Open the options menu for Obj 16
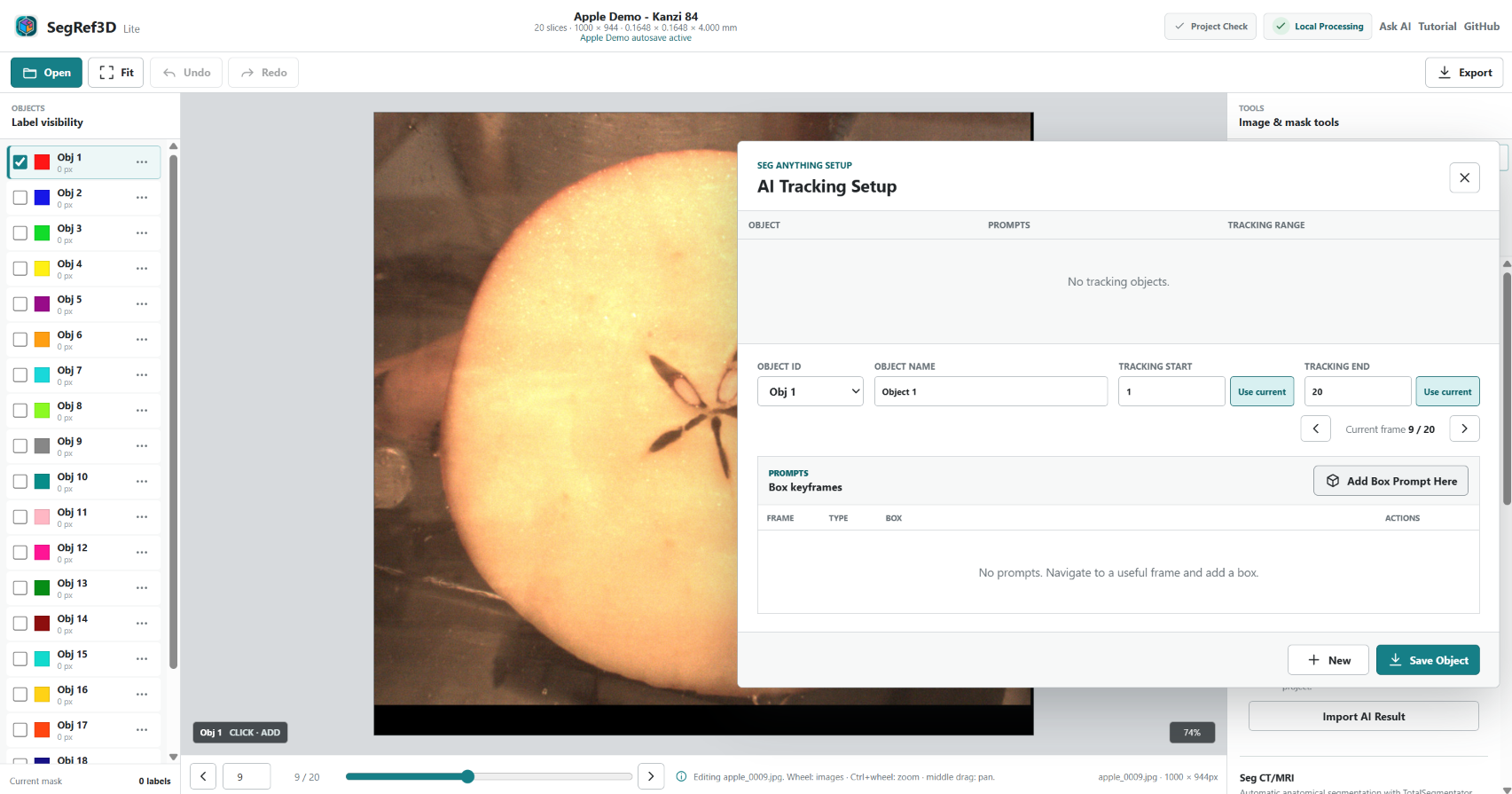 click(x=142, y=695)
